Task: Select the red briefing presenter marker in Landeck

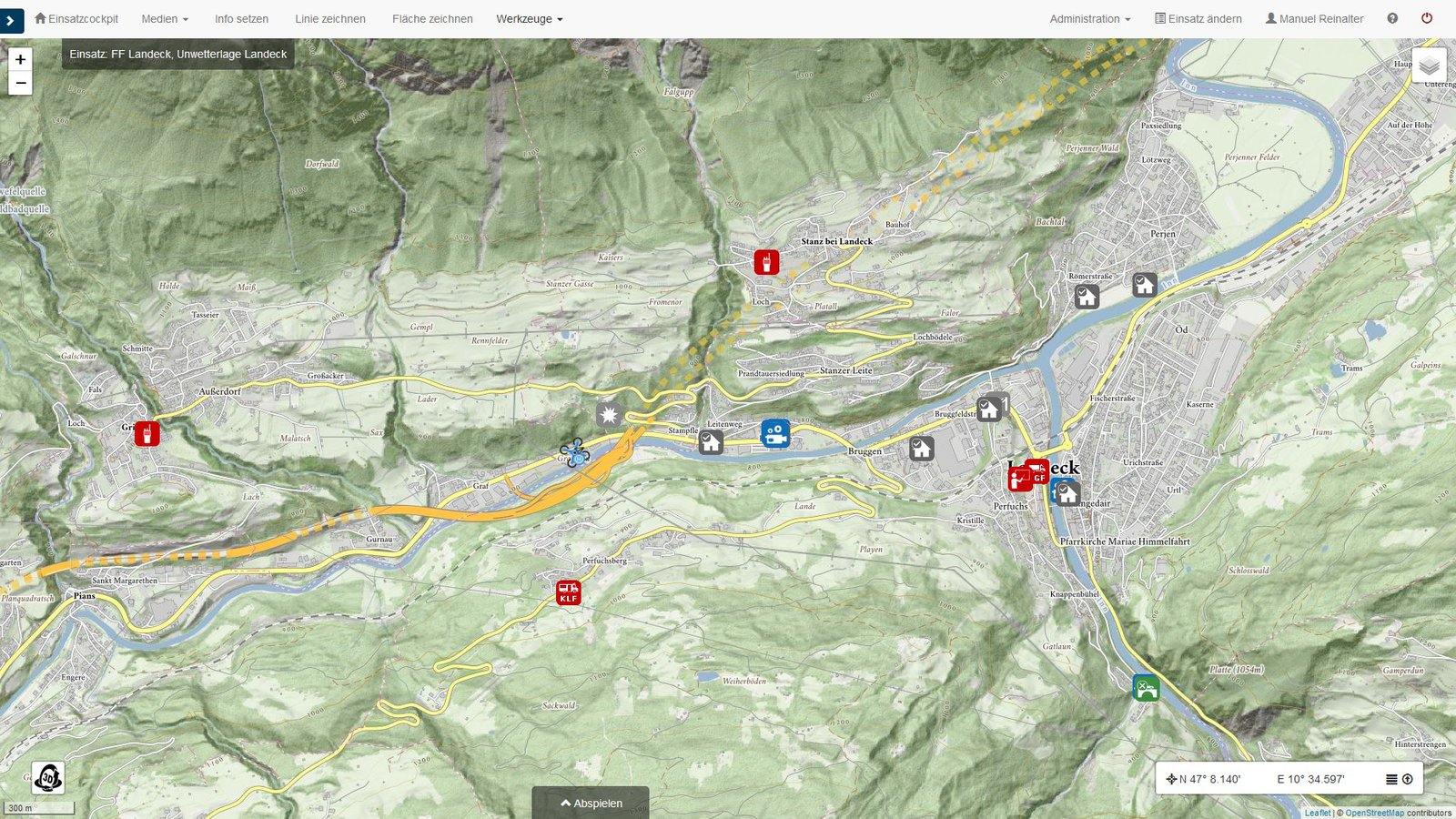Action: (1019, 479)
